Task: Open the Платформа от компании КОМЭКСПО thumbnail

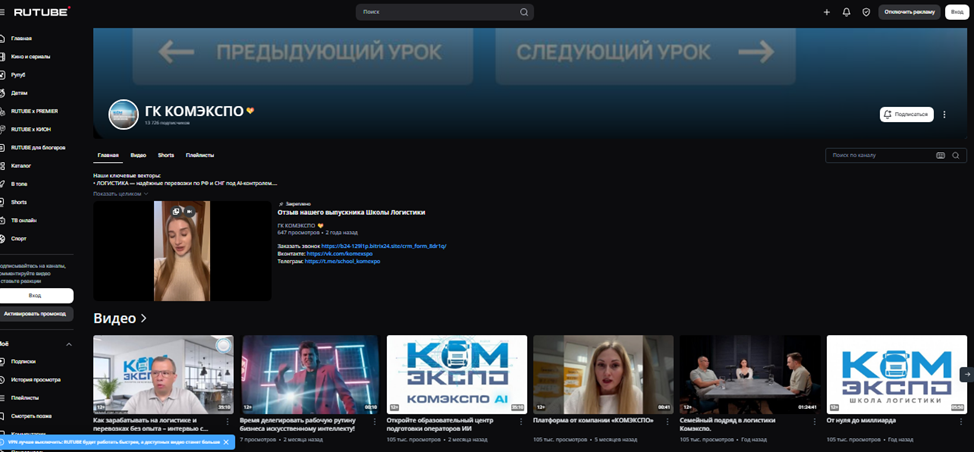Action: [x=603, y=374]
